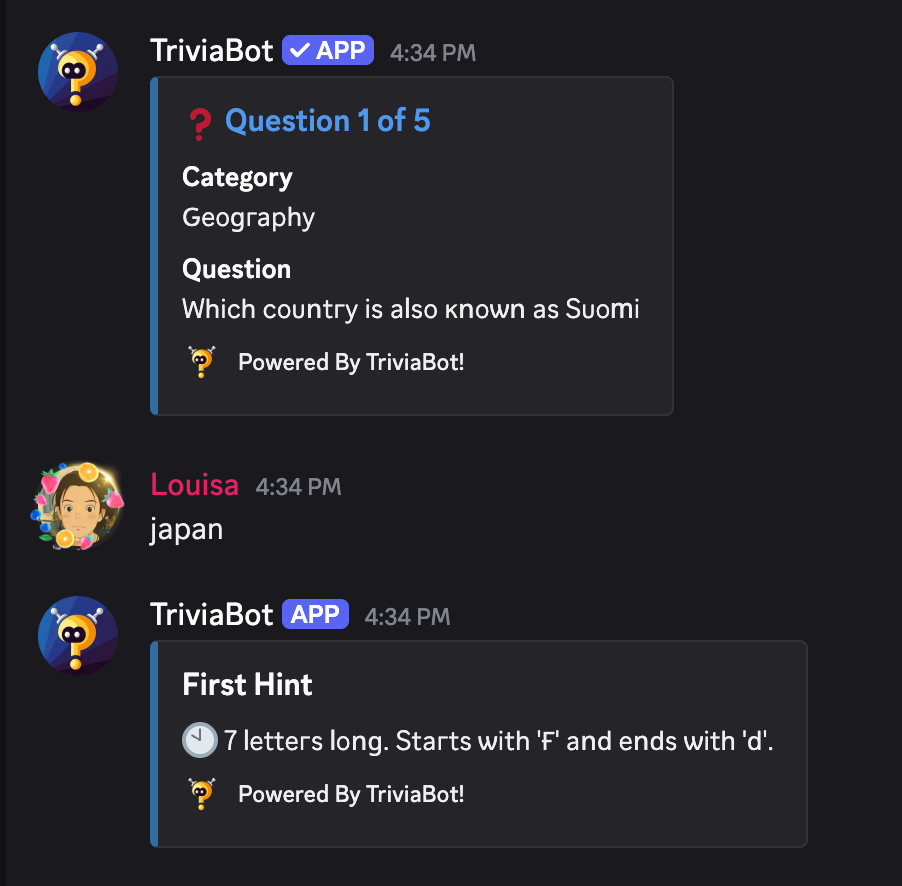Click the "Which country is also known as Suomi" text
The width and height of the screenshot is (902, 886).
410,309
